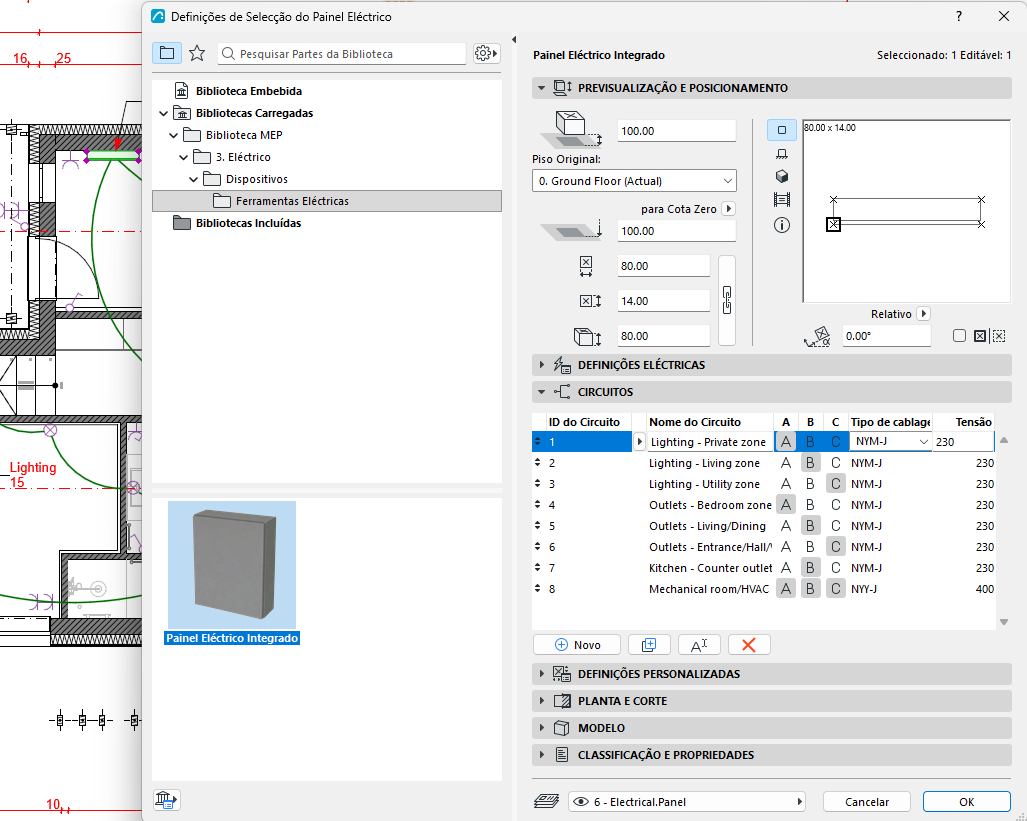Expand the Planta e Corte section

pyautogui.click(x=542, y=701)
